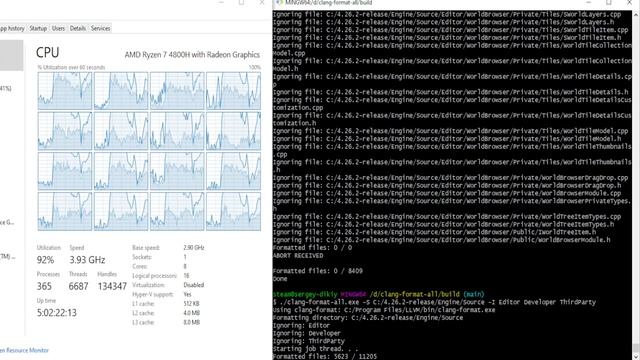Screen dimensions: 640x360
Task: Click 'Formatted files: 0 / 8409' in terminal
Action: [318, 271]
